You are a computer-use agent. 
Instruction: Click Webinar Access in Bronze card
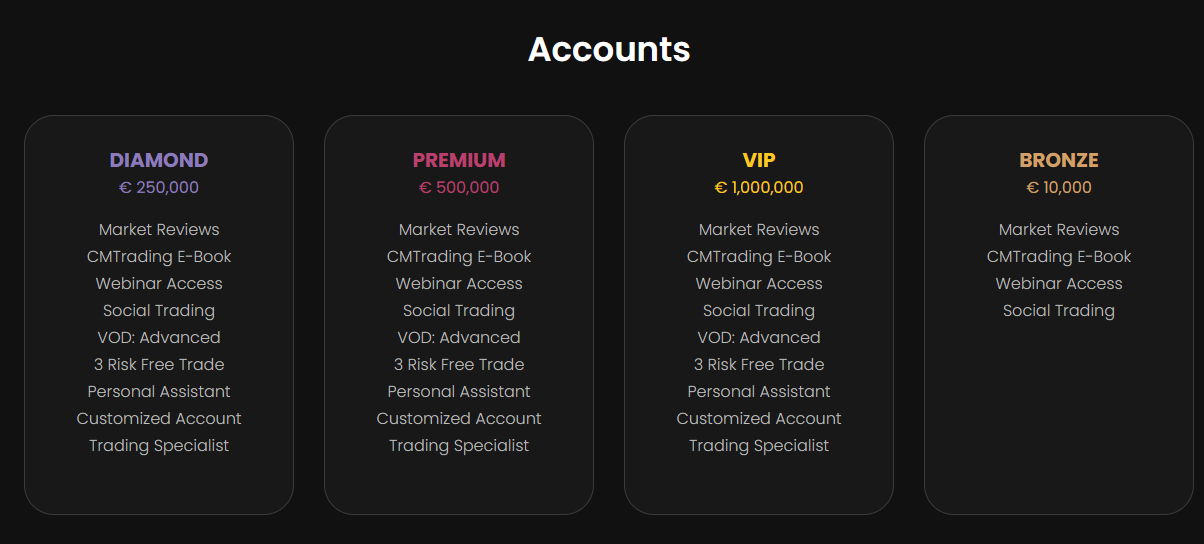[1059, 283]
